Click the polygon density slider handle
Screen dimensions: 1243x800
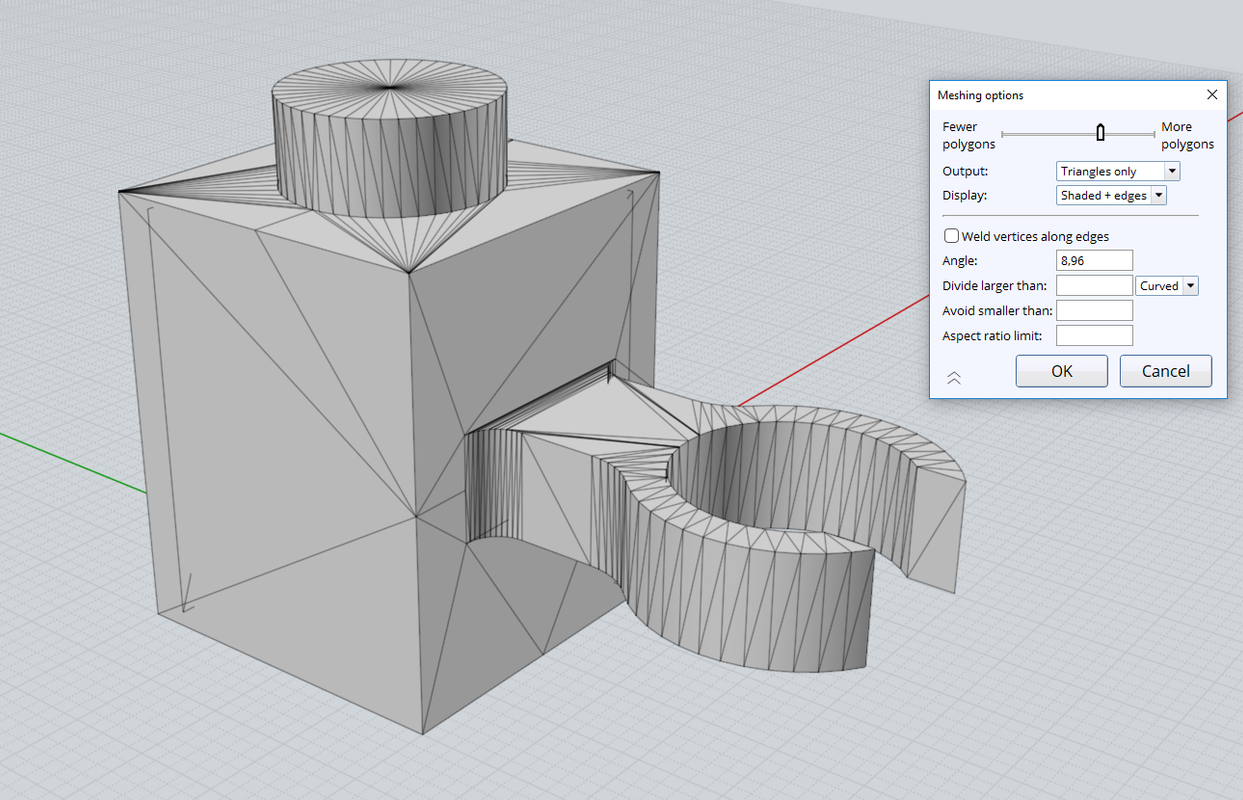[x=1100, y=133]
